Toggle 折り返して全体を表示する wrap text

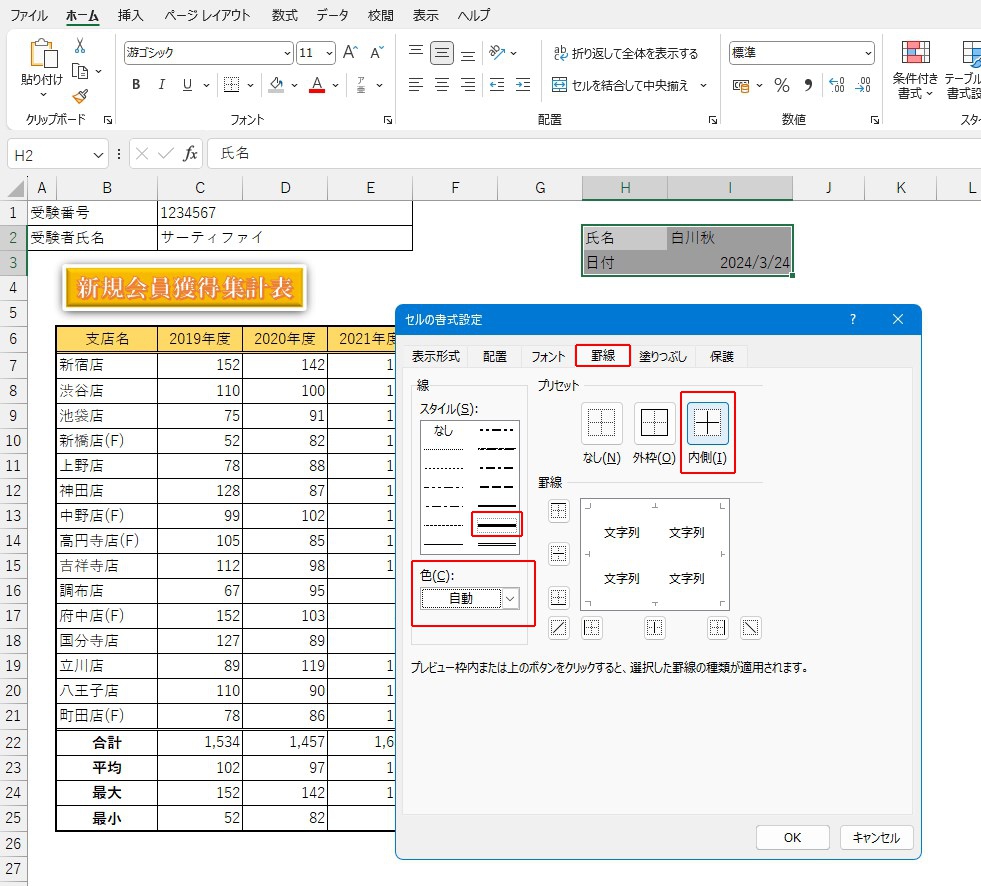pyautogui.click(x=624, y=54)
